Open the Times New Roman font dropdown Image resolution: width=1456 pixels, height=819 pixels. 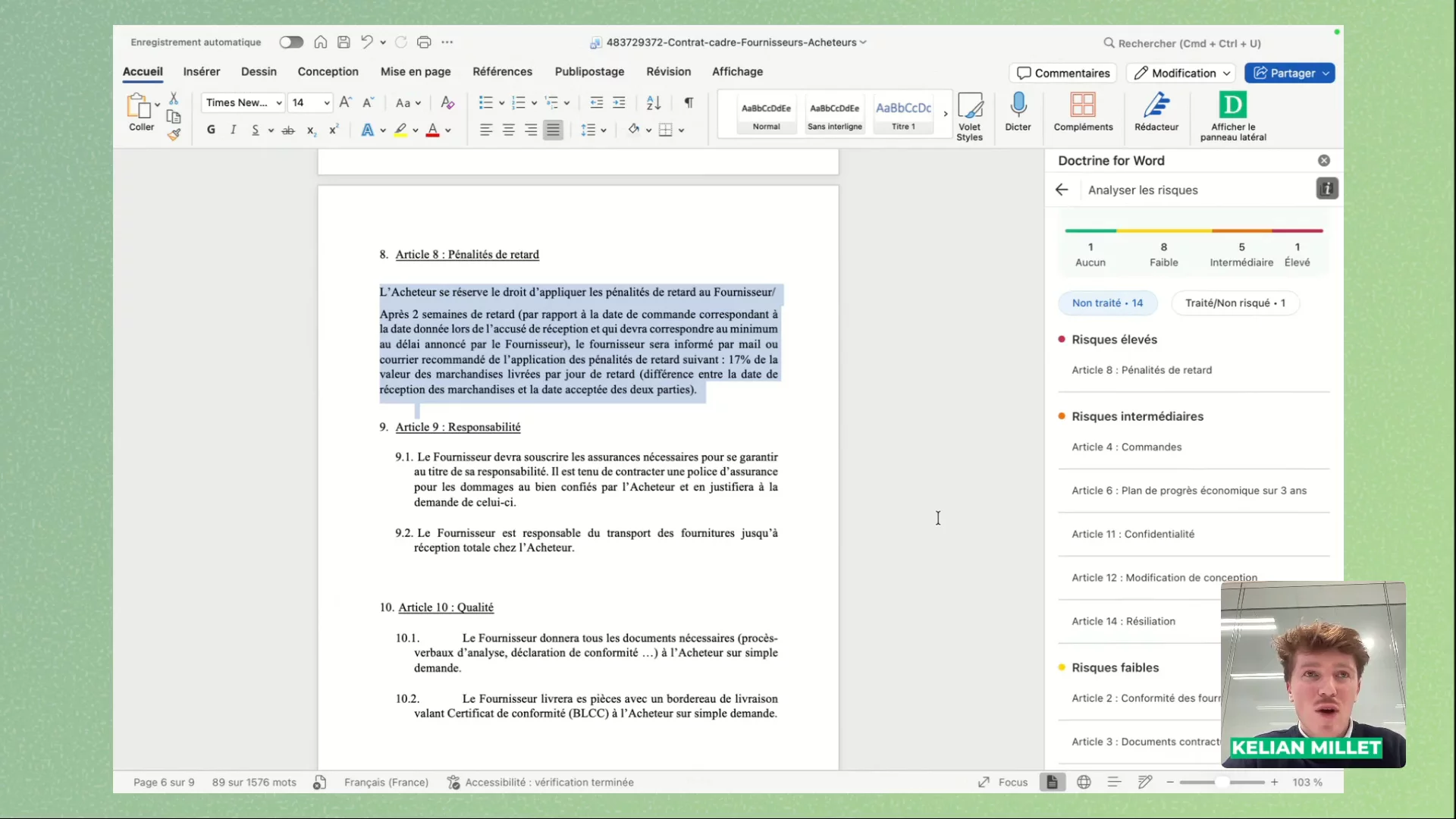pyautogui.click(x=243, y=102)
